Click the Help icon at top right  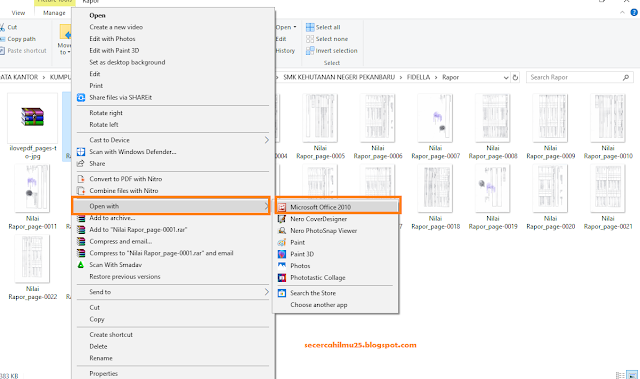point(634,13)
